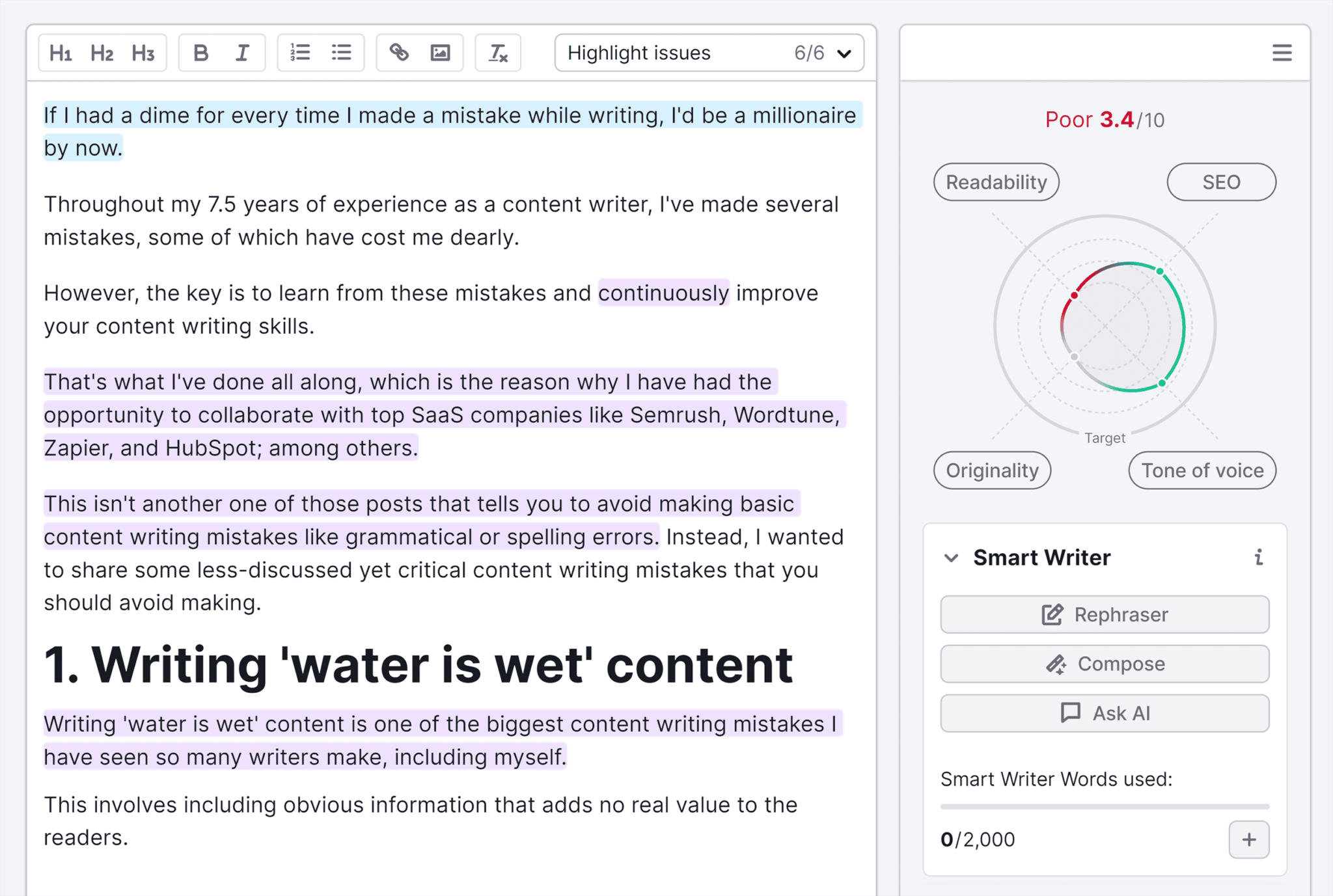Screen dimensions: 1333x896
Task: Toggle bold text formatting
Action: click(x=199, y=53)
